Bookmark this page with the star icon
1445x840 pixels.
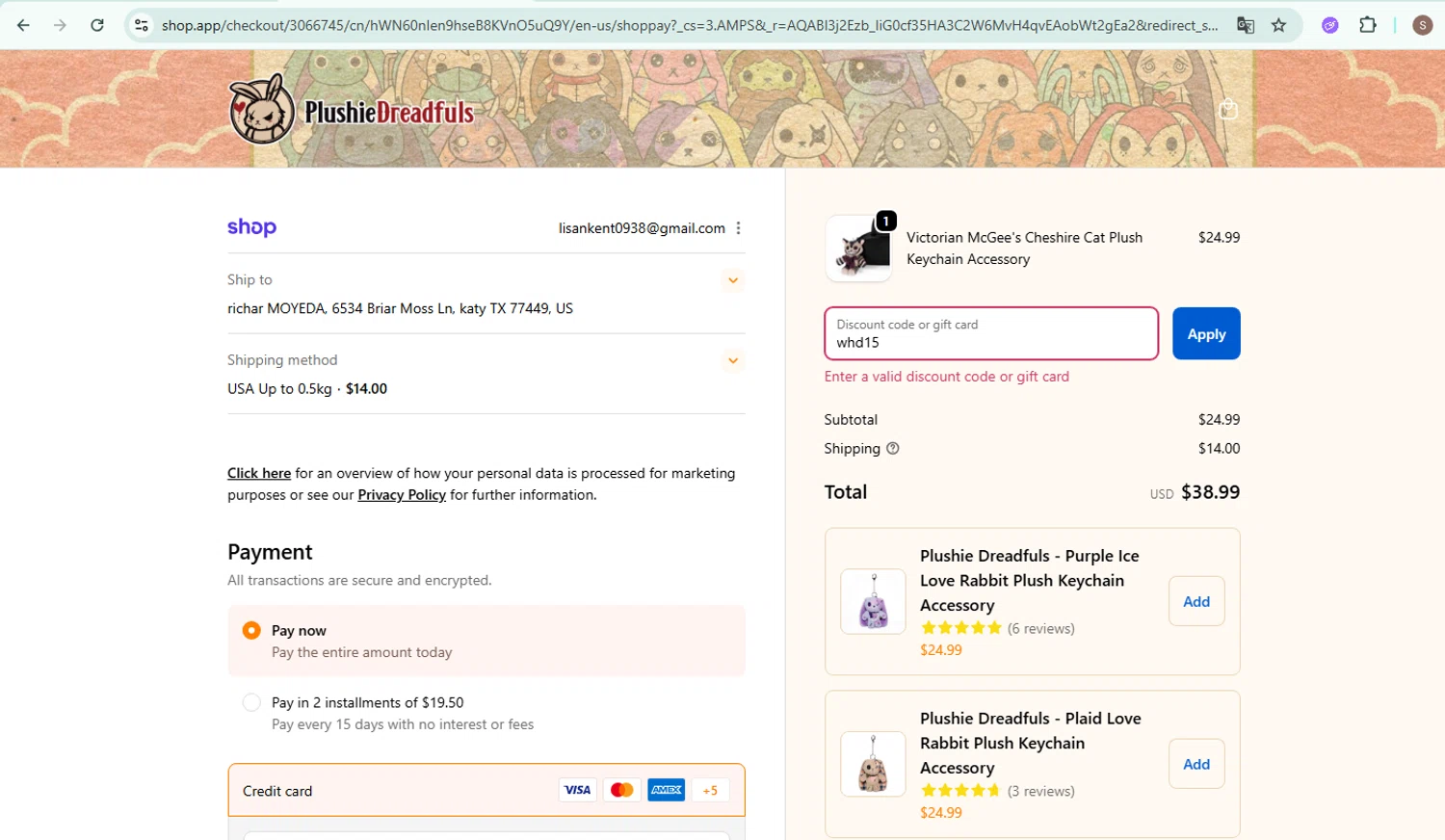(x=1278, y=25)
